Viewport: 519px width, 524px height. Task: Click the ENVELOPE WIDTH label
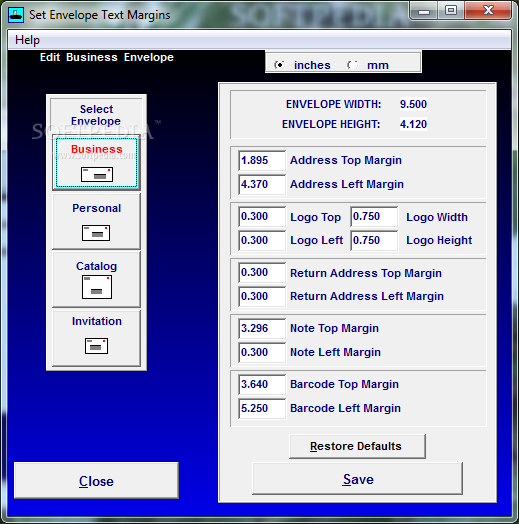333,104
